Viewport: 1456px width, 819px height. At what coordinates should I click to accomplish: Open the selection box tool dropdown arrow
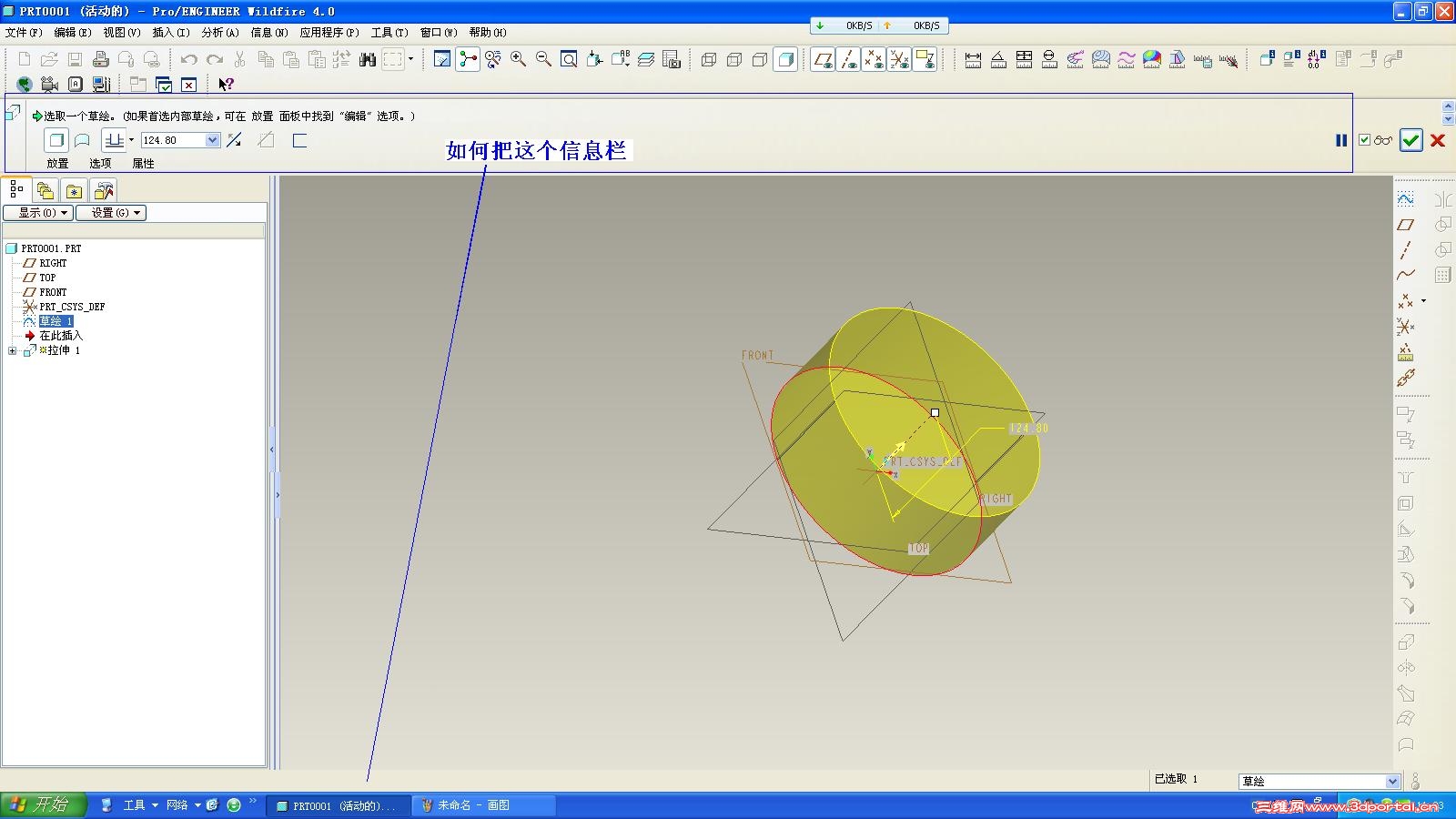[410, 59]
